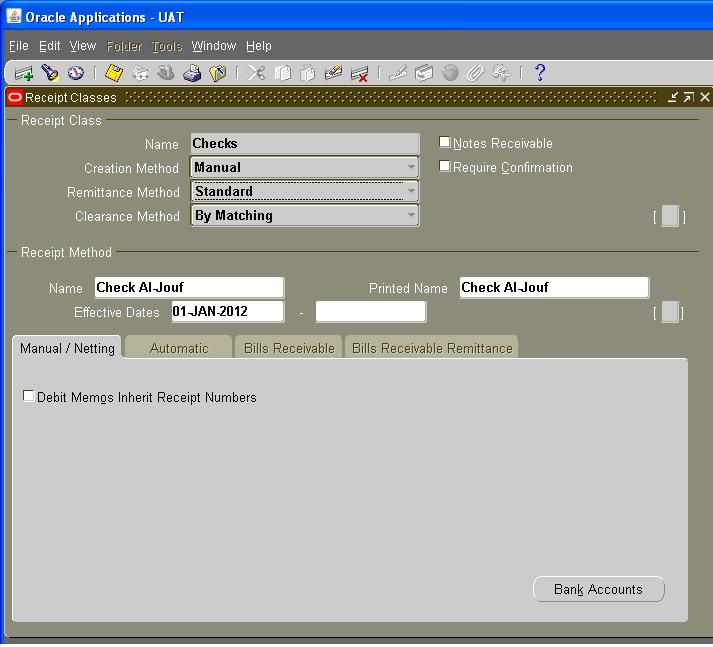Click the Bank Accounts button

598,590
